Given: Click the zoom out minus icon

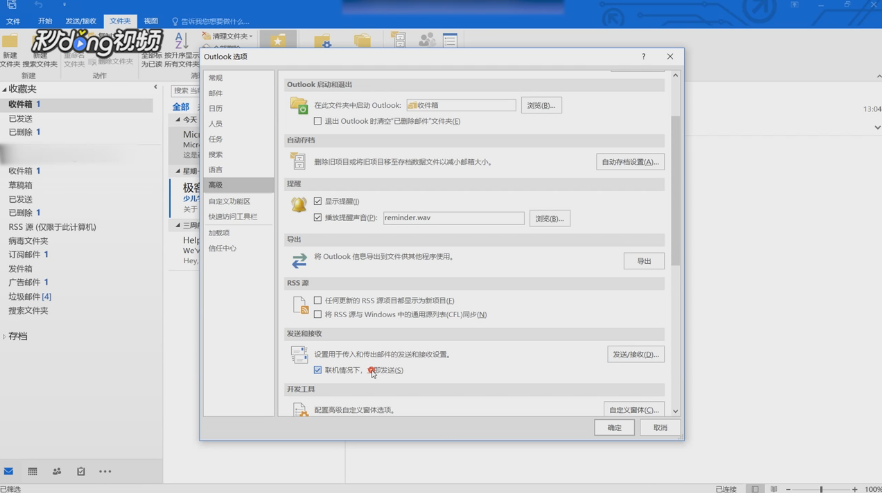Looking at the screenshot, I should point(788,489).
